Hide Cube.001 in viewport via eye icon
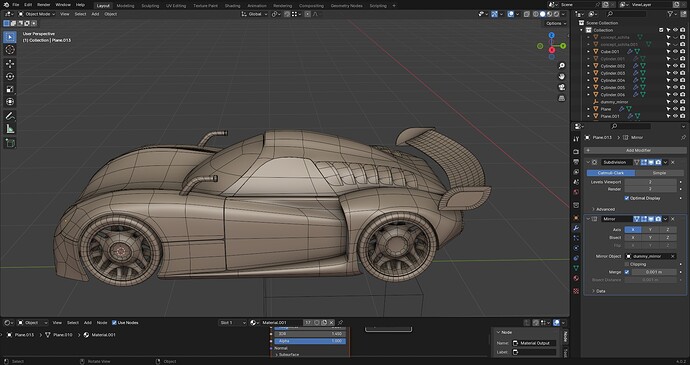This screenshot has height=365, width=690. coord(675,52)
